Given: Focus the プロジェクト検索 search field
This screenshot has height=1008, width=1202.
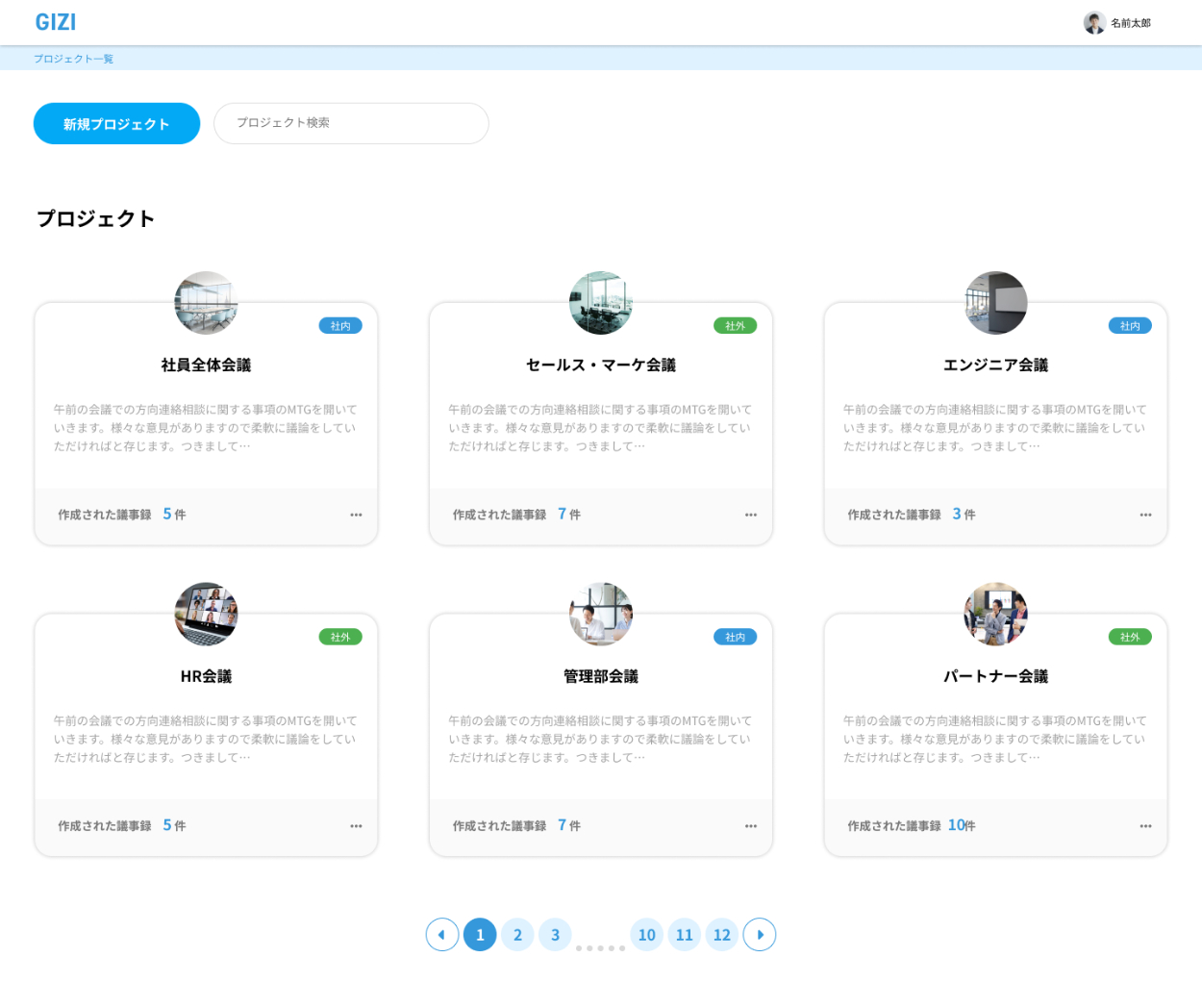Looking at the screenshot, I should coord(351,123).
